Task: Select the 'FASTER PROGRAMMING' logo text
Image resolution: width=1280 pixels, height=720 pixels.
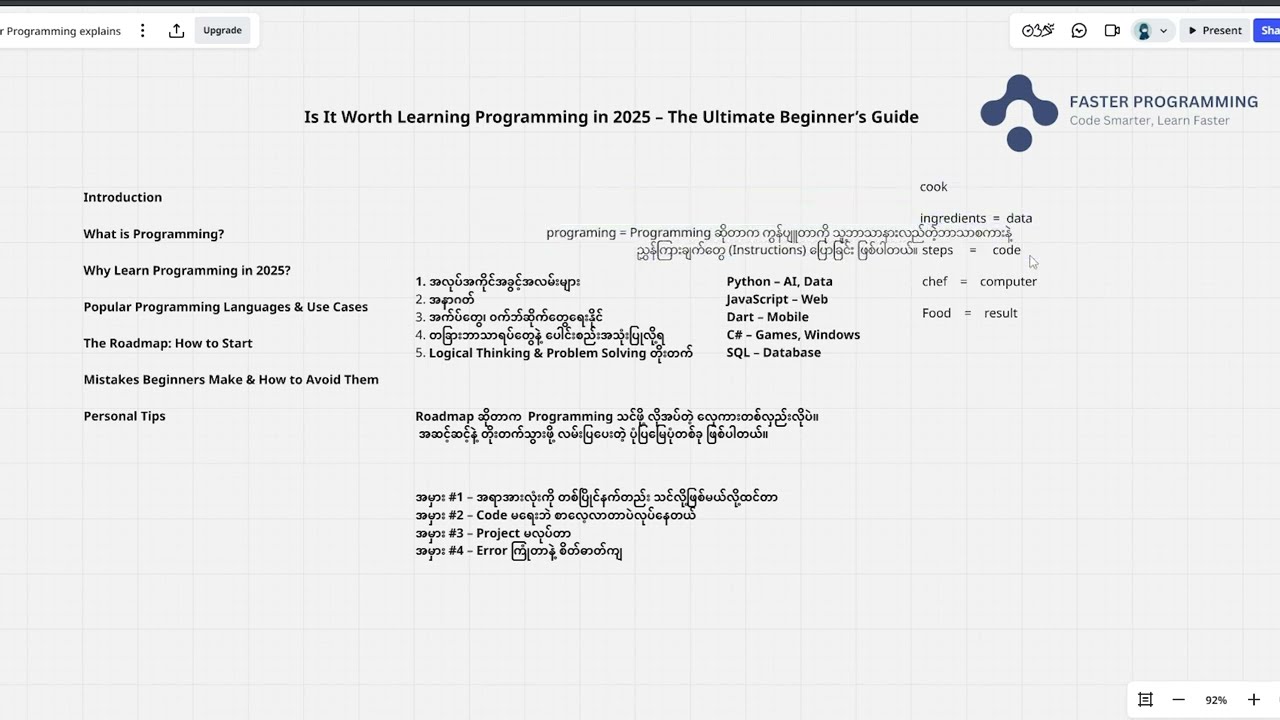Action: (x=1164, y=102)
